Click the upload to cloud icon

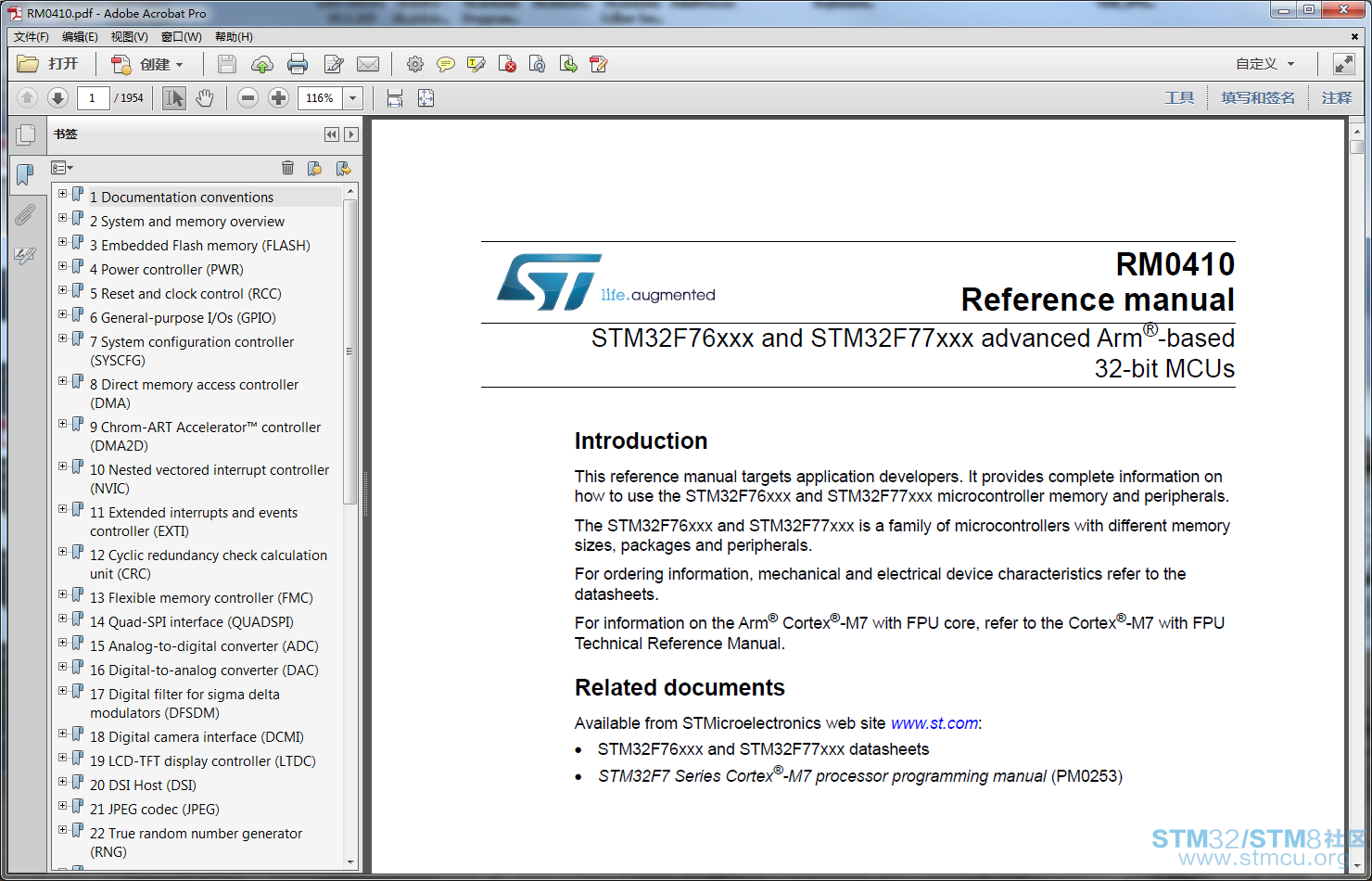[x=262, y=64]
